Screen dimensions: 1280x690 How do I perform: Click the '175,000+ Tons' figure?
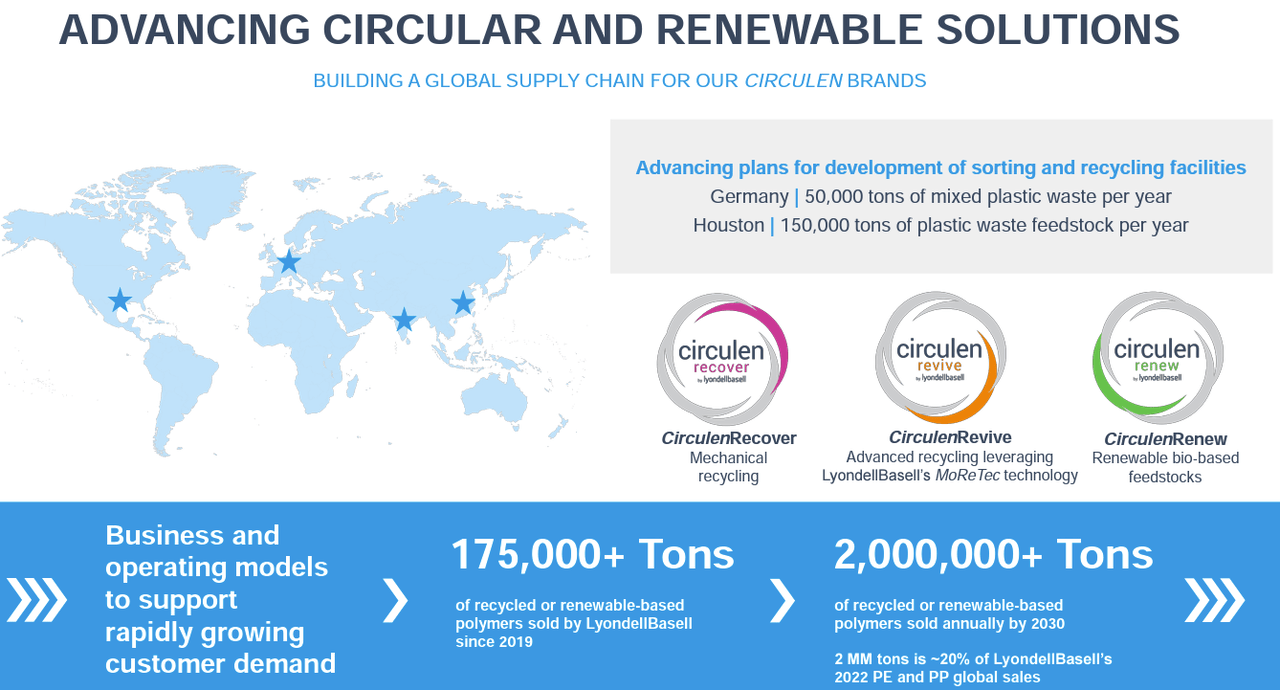(x=593, y=554)
